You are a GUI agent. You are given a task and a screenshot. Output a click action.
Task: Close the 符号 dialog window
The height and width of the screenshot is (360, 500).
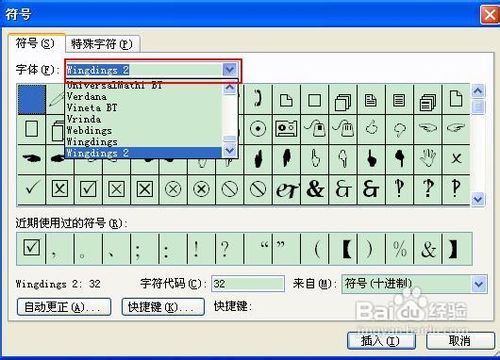489,15
